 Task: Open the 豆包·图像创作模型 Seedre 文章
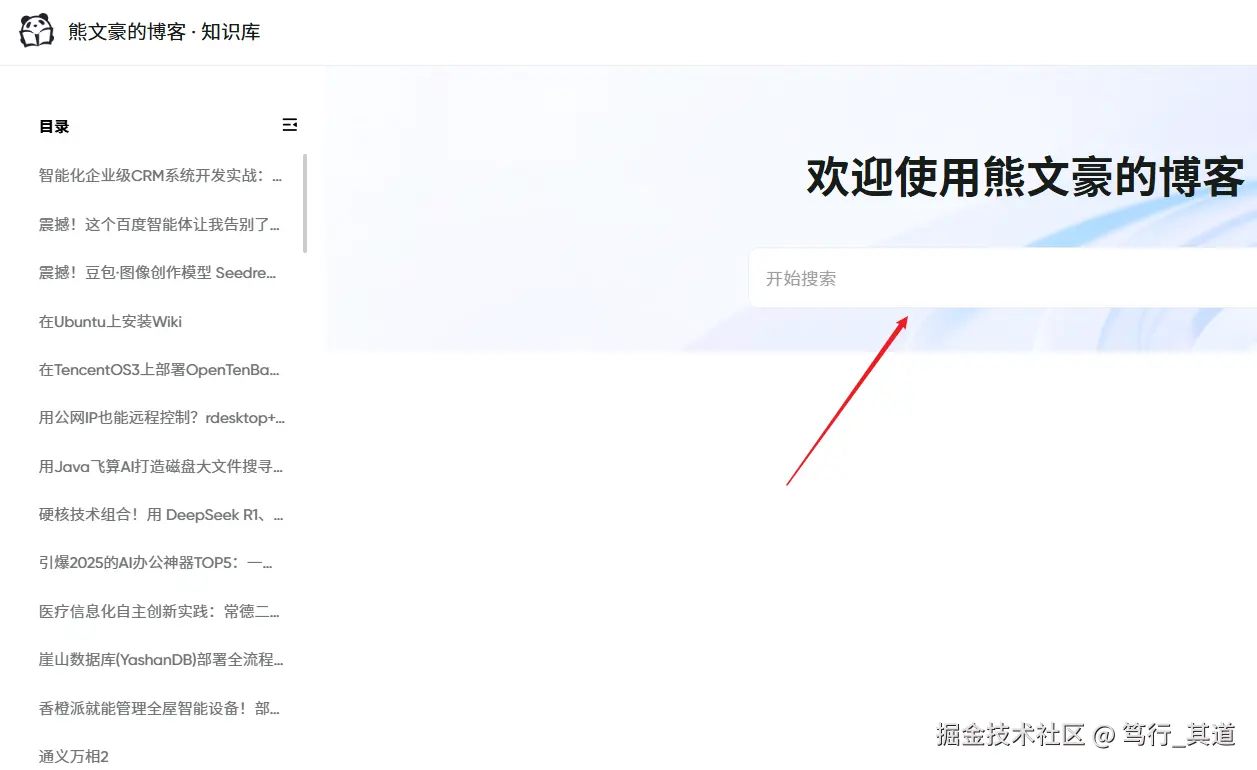pos(160,273)
